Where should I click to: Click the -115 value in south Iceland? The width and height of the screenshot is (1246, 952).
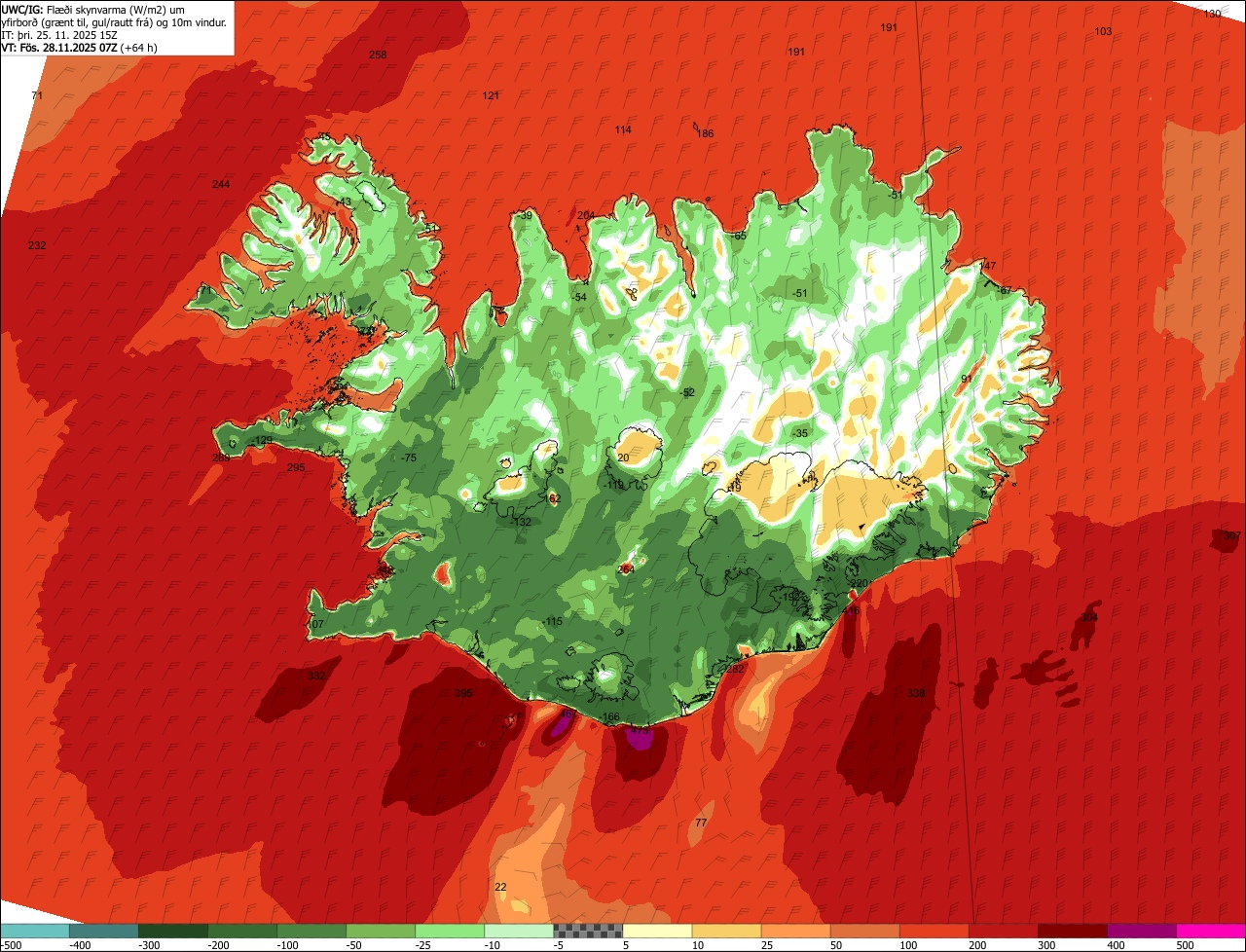[552, 621]
